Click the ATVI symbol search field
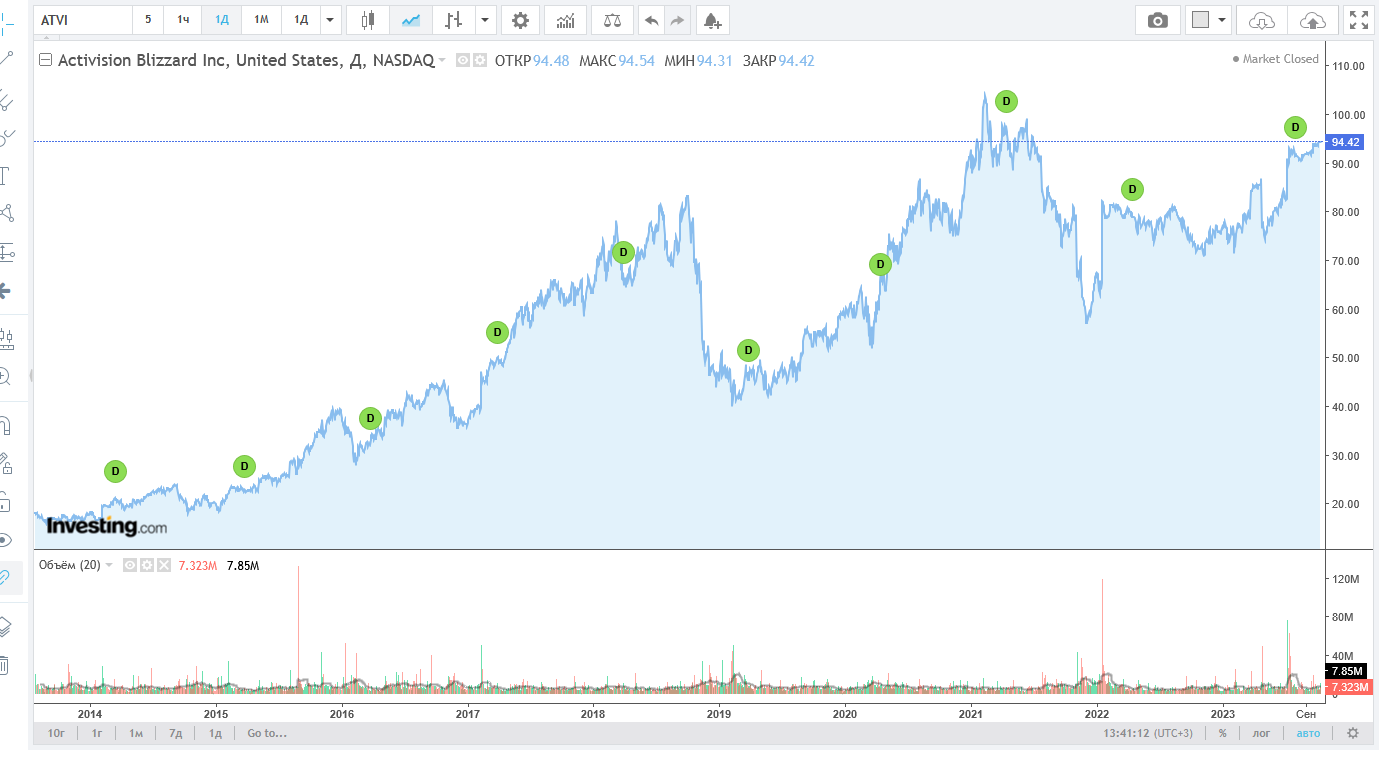The width and height of the screenshot is (1397, 759). (x=83, y=20)
